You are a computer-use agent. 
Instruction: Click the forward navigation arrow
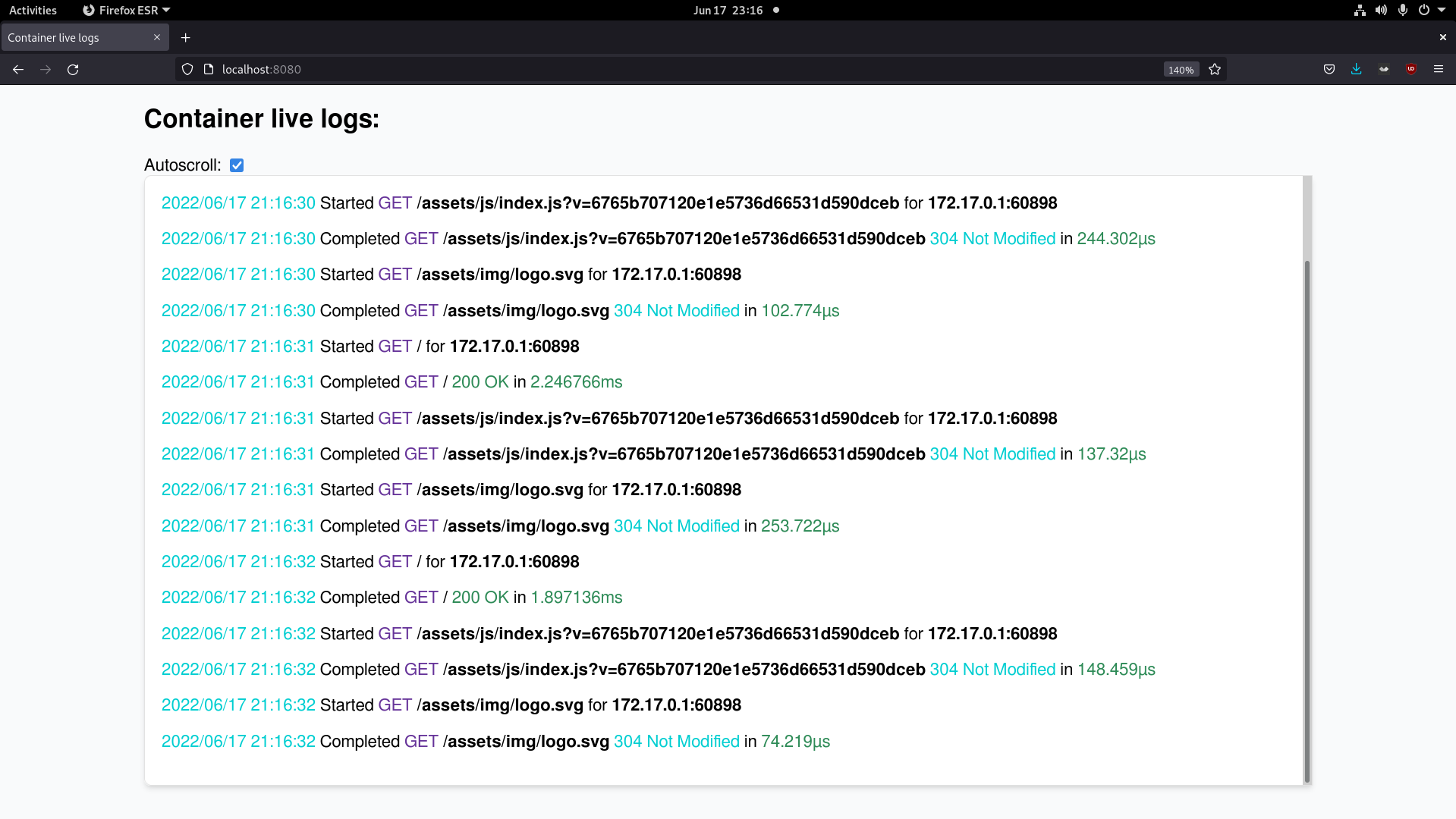click(x=46, y=69)
